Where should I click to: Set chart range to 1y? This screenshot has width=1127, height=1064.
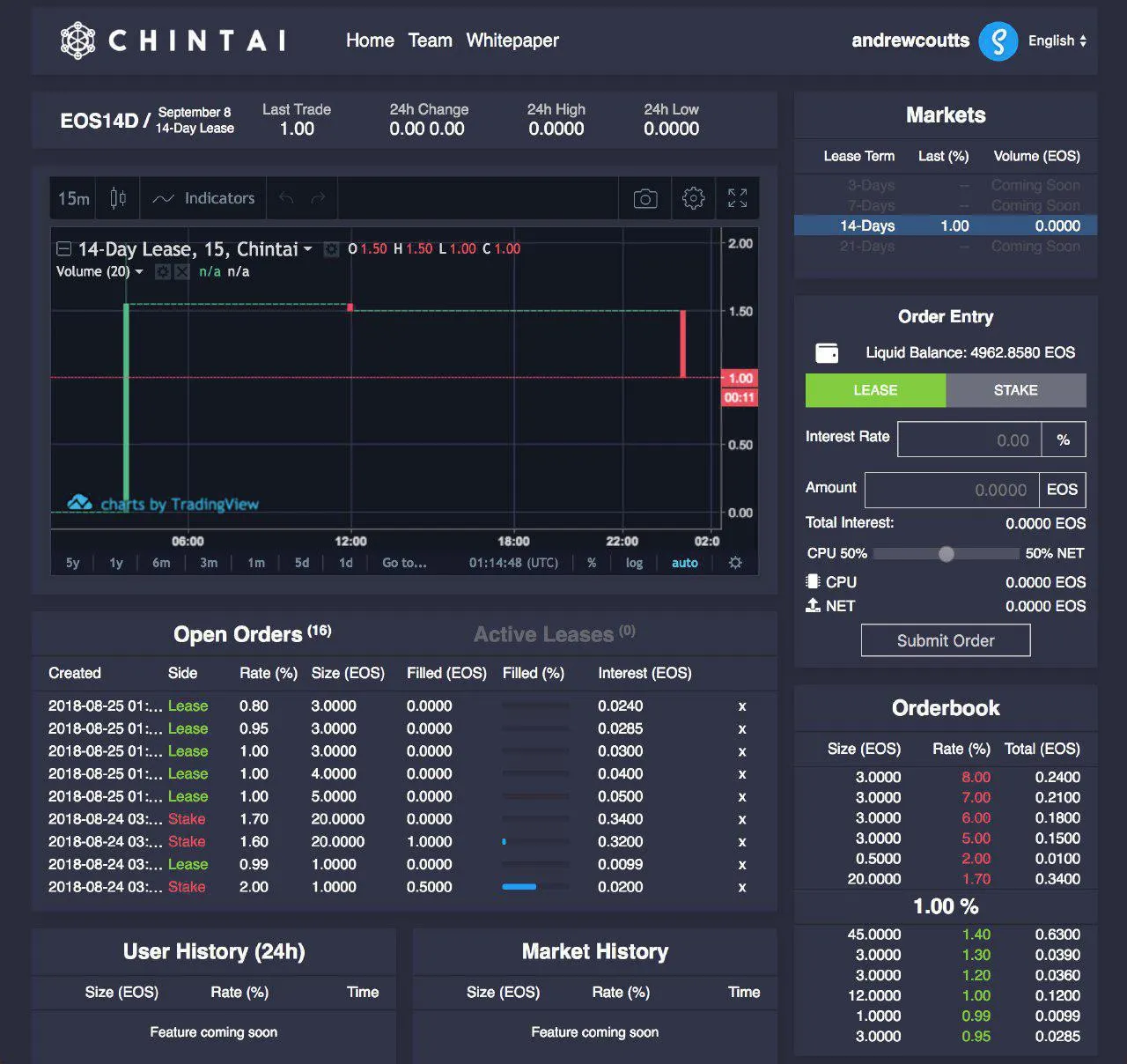click(x=116, y=563)
